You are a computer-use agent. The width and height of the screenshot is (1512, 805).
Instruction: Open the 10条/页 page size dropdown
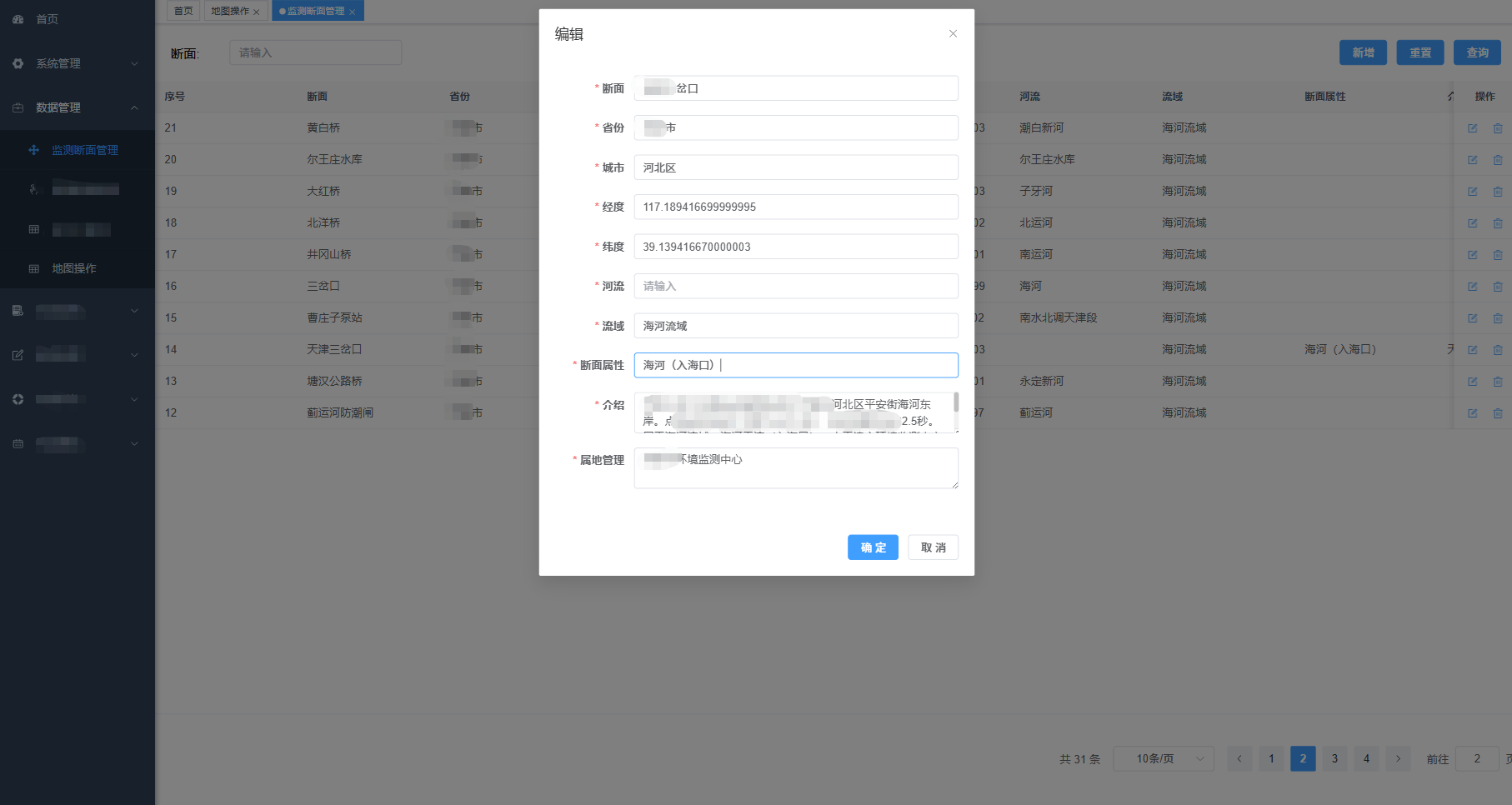[1163, 758]
